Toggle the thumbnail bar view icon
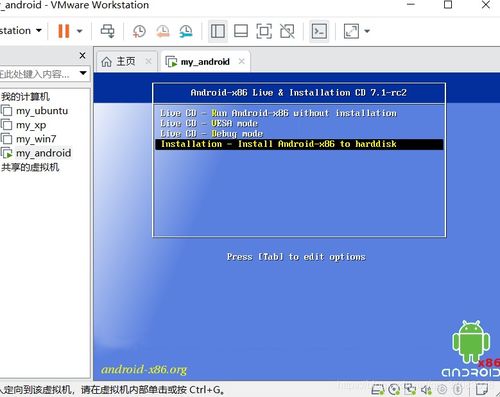Screen dimensions: 500x397 click(241, 31)
